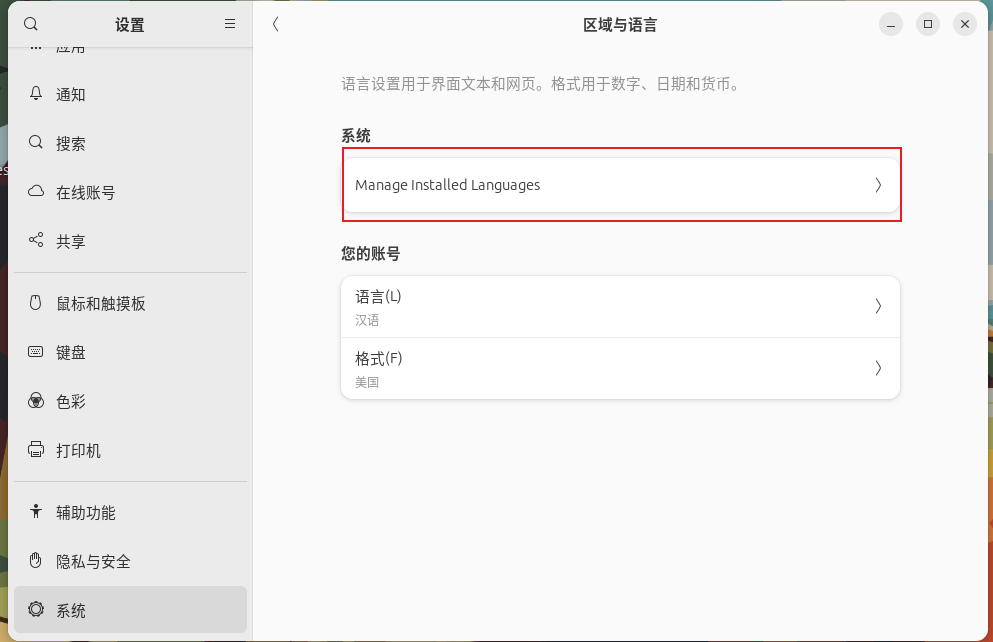Expand the 格式(F) row chevron
993x642 pixels.
click(878, 368)
